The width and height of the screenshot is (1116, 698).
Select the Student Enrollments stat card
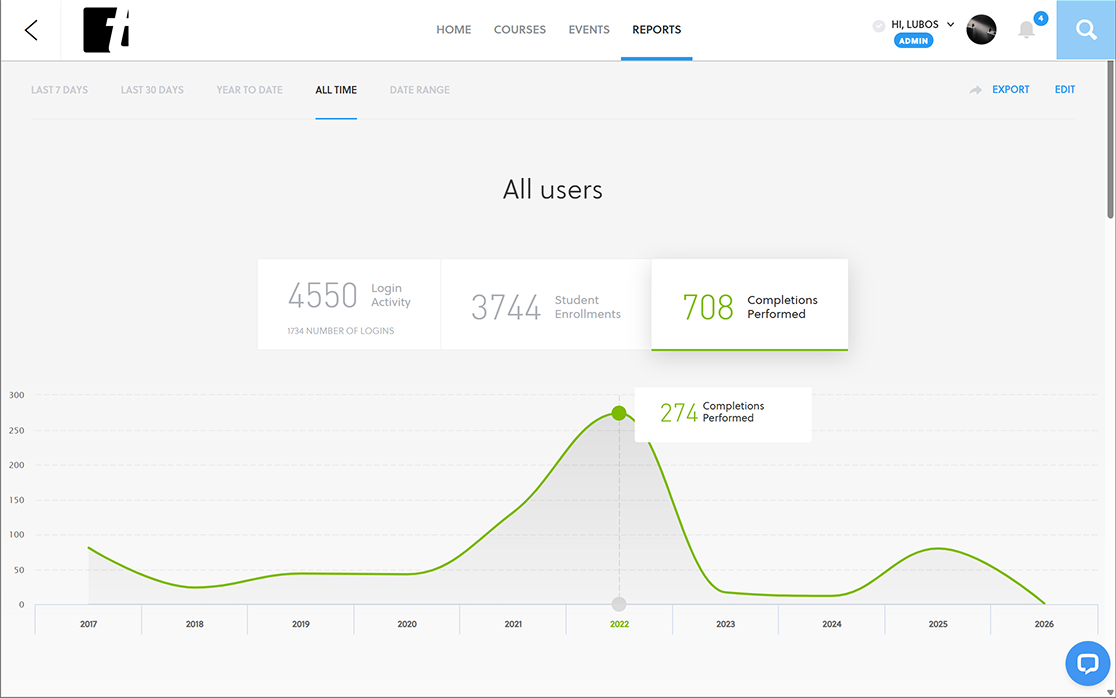click(546, 305)
